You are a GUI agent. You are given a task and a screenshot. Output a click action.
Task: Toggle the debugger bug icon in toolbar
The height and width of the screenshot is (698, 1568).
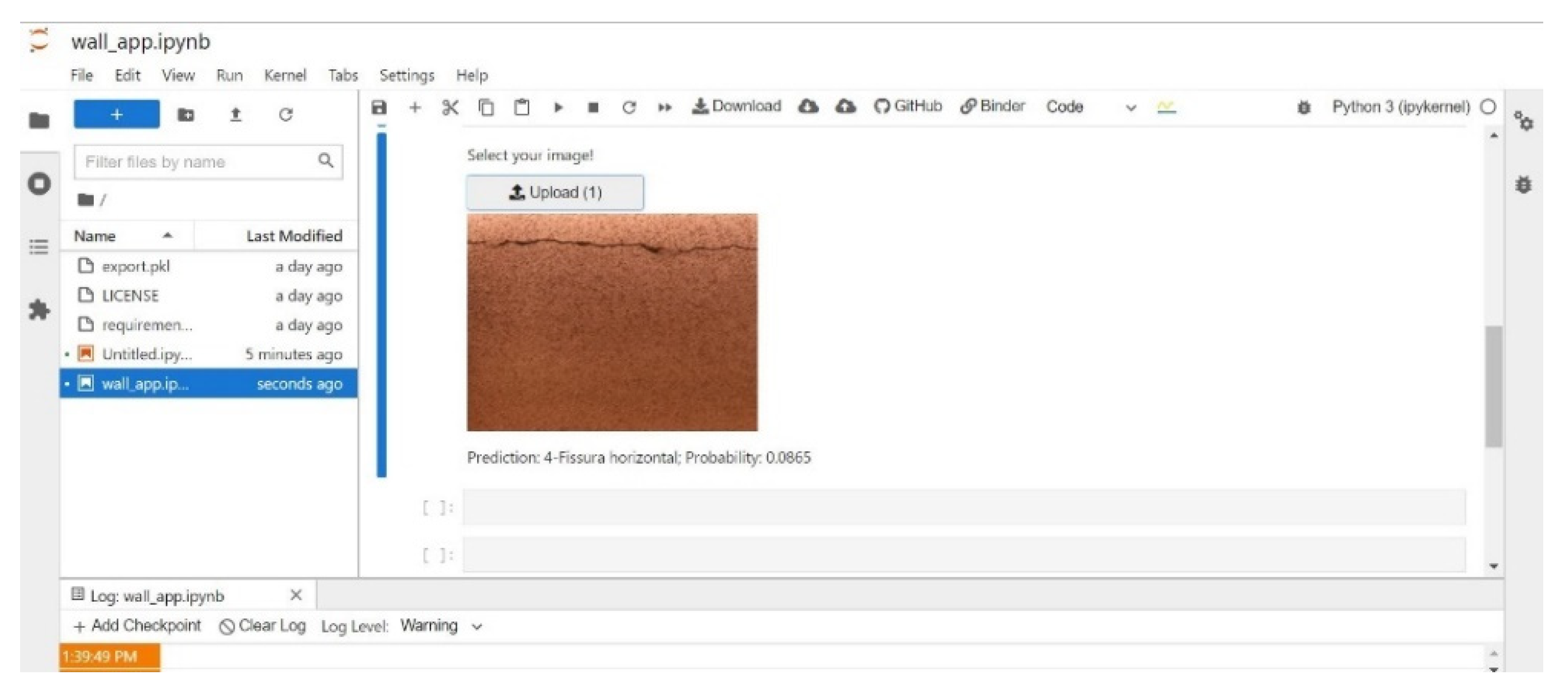[x=1303, y=108]
